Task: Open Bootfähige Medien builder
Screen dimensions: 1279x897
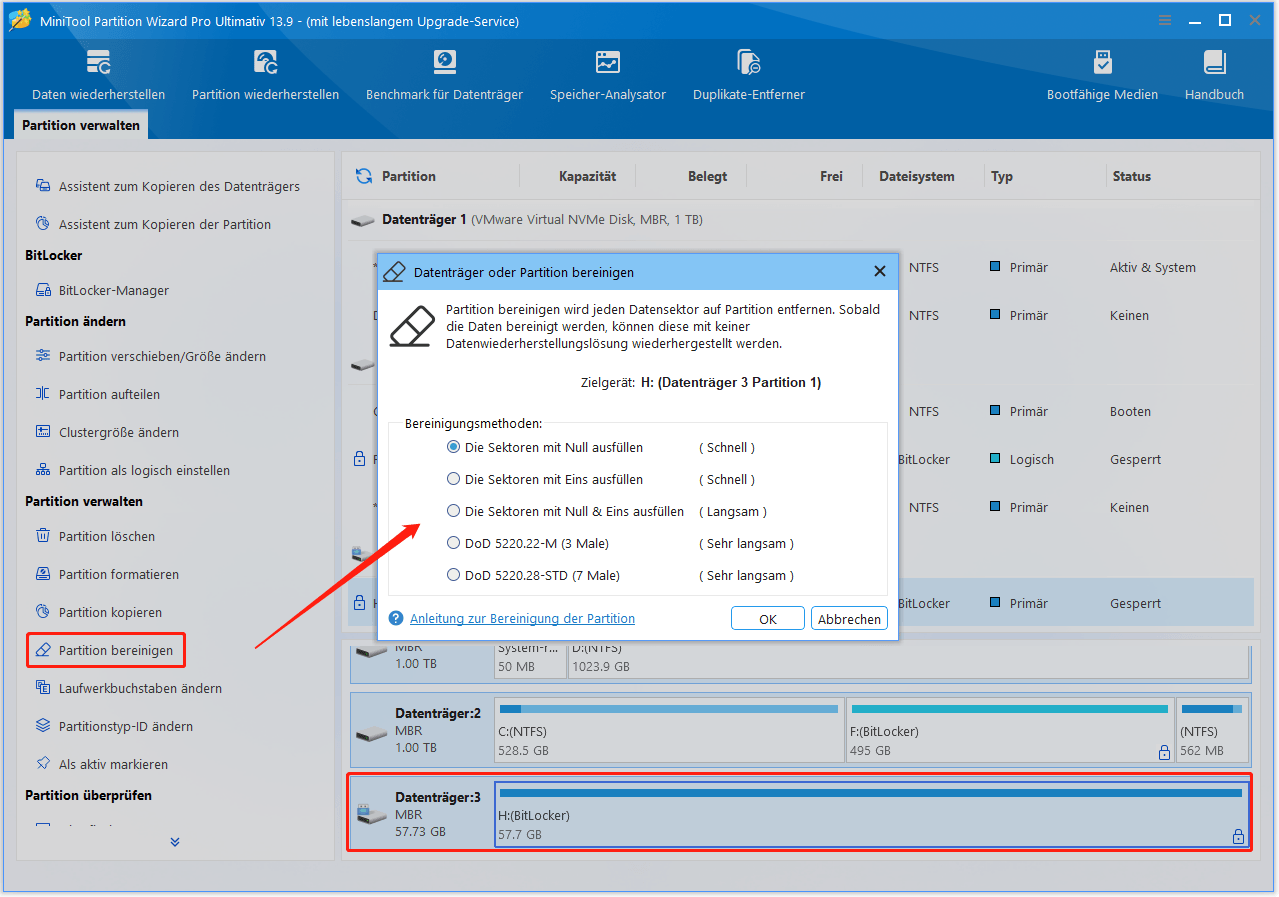Action: pyautogui.click(x=1102, y=75)
